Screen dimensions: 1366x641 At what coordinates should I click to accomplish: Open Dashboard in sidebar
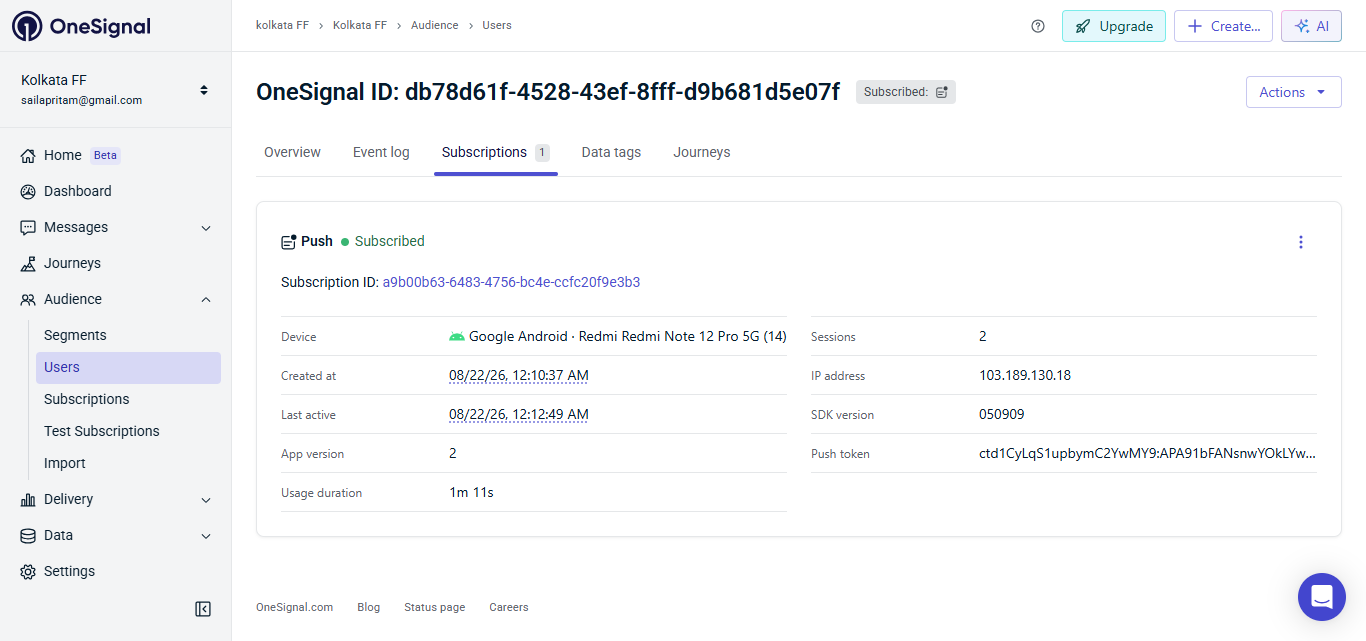(x=78, y=191)
